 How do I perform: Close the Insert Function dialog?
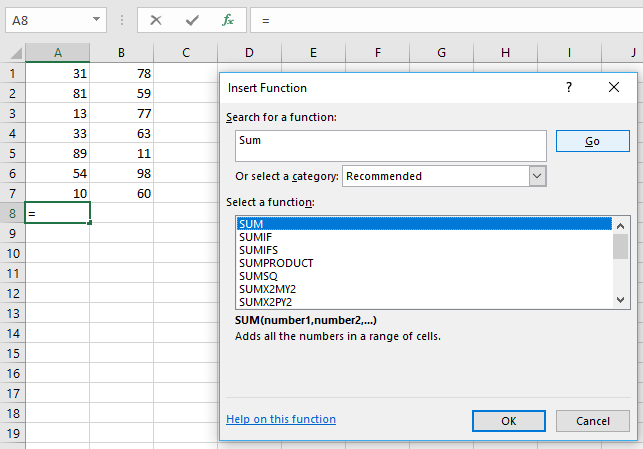614,88
